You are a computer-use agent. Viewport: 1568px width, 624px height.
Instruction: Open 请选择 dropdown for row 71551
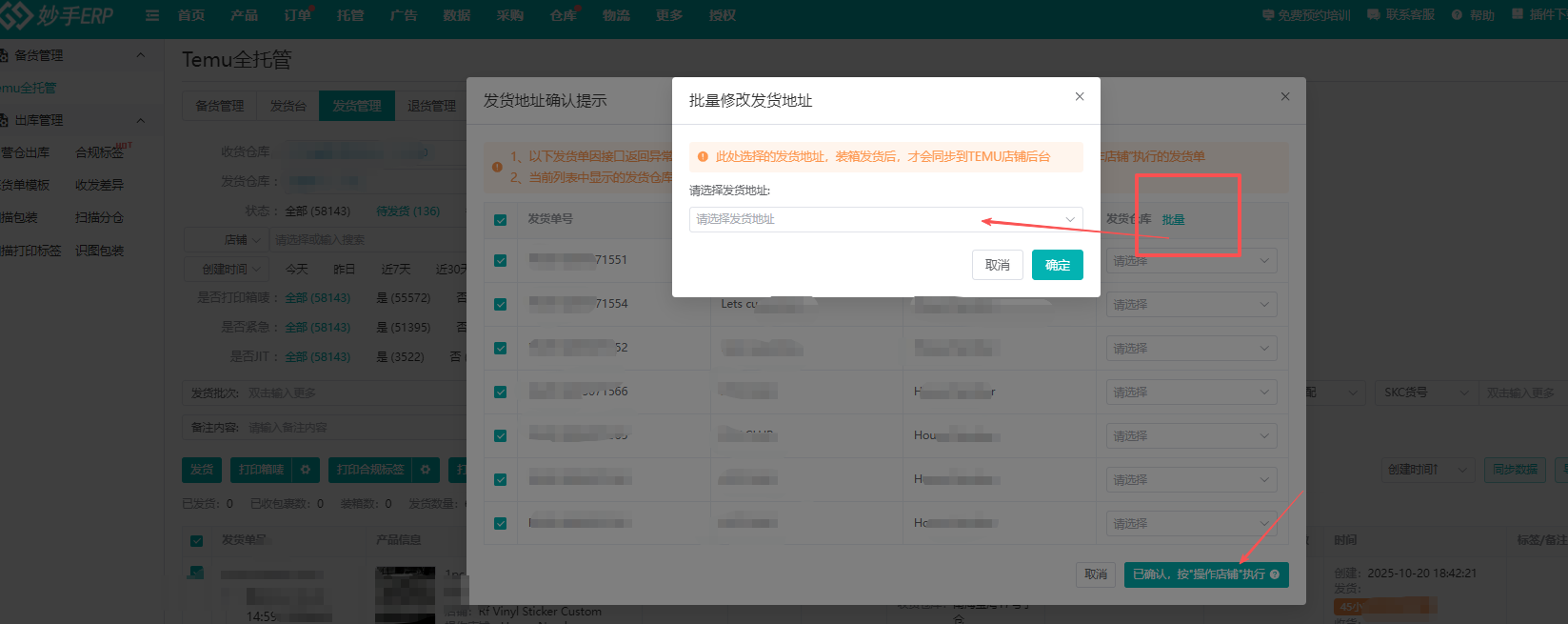[1191, 260]
